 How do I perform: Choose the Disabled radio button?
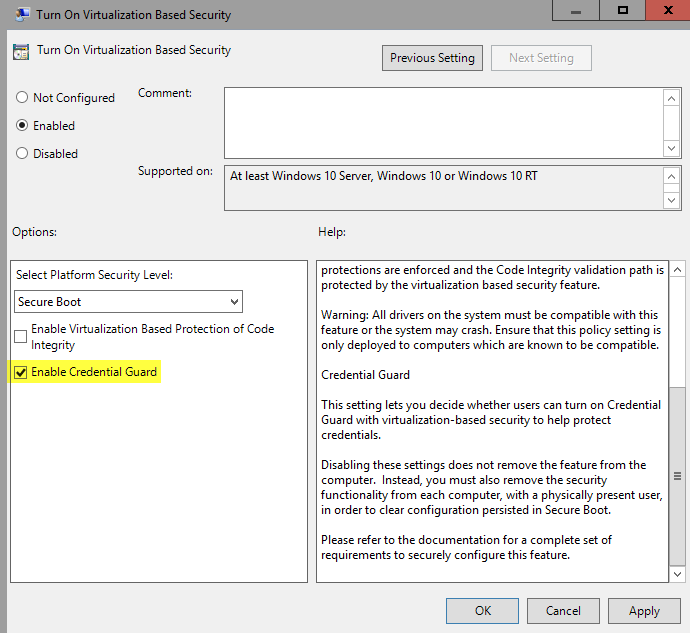[x=22, y=154]
